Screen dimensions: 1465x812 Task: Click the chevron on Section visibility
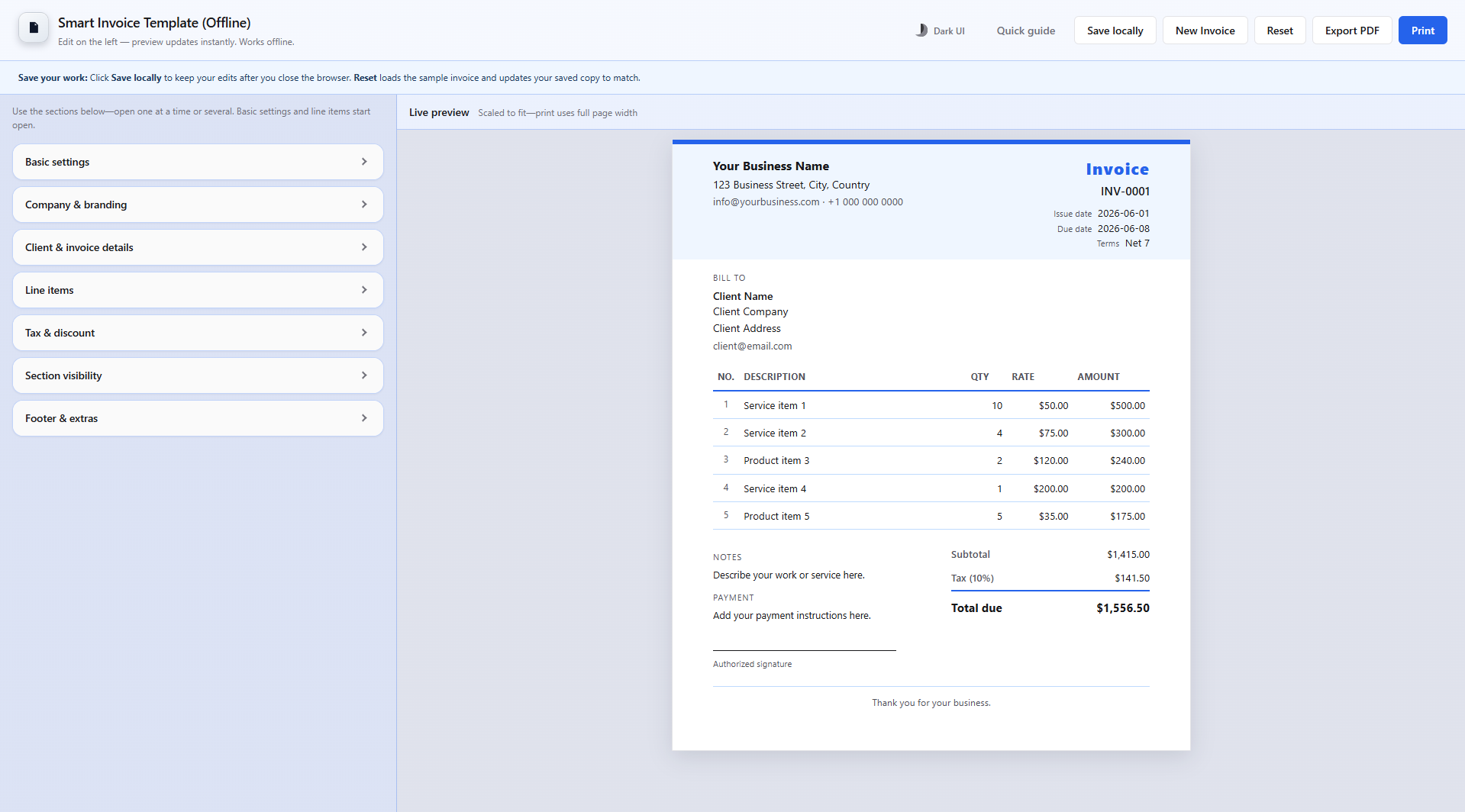click(363, 375)
